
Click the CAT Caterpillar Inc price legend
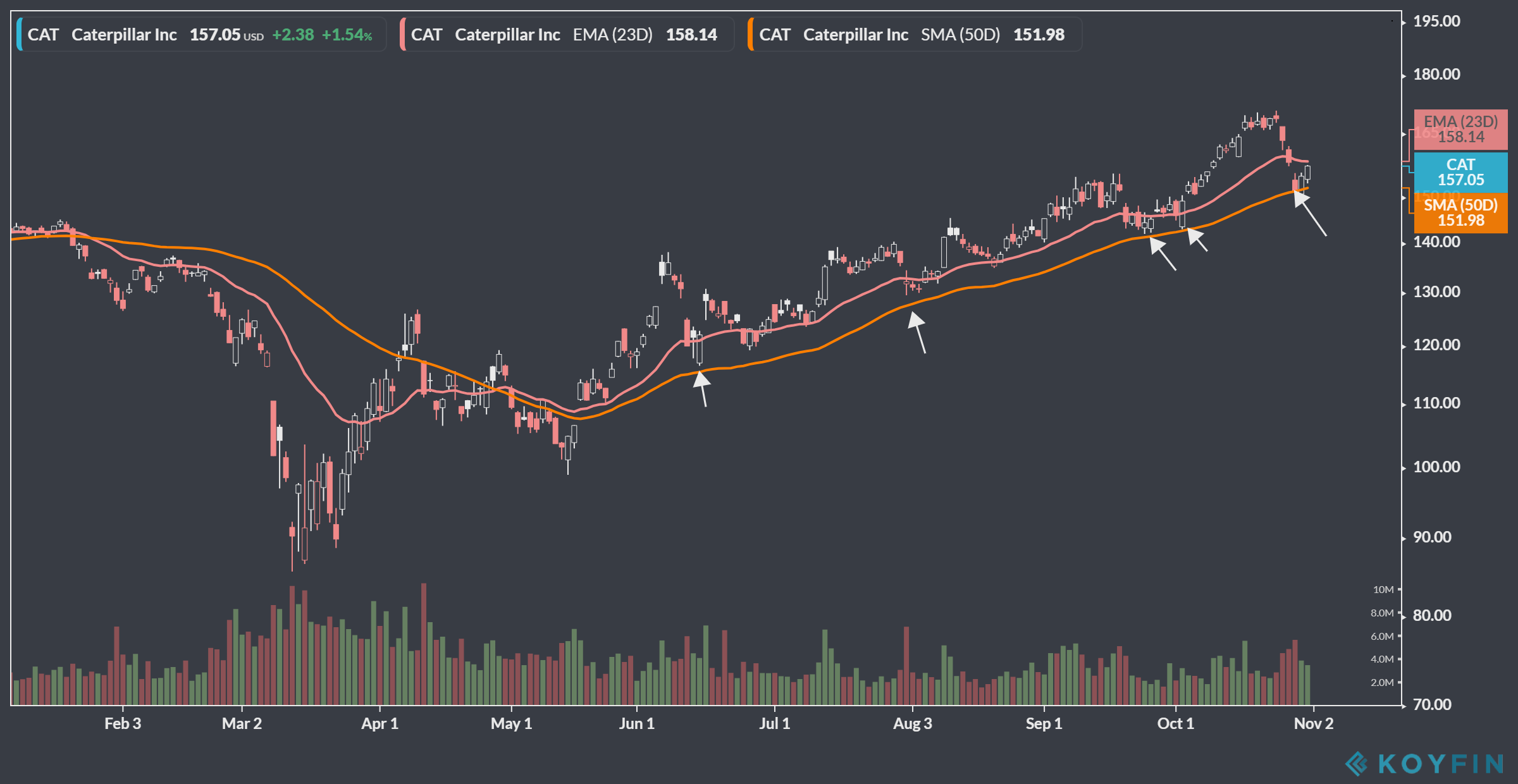tap(202, 35)
